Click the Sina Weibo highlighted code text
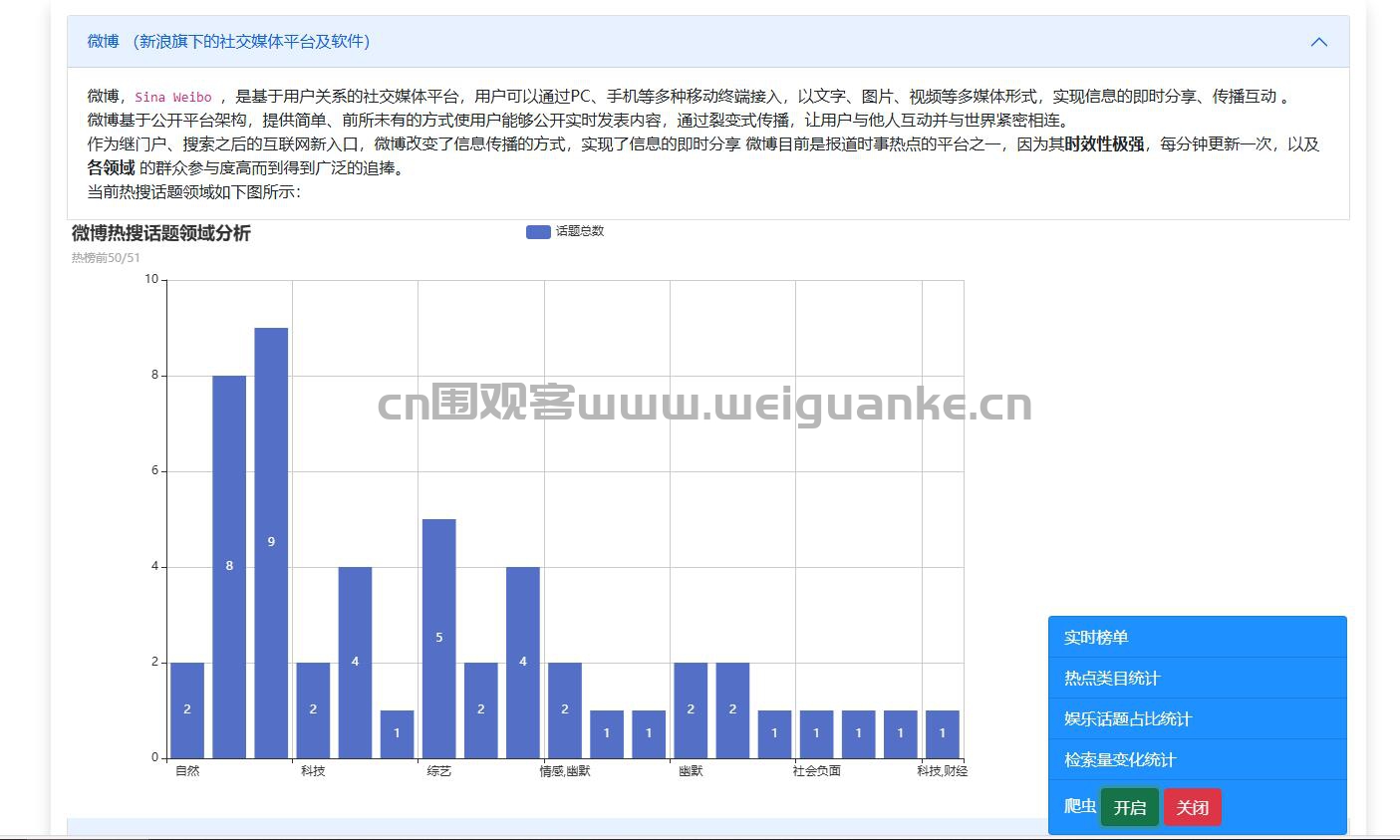This screenshot has height=840, width=1400. pos(173,98)
